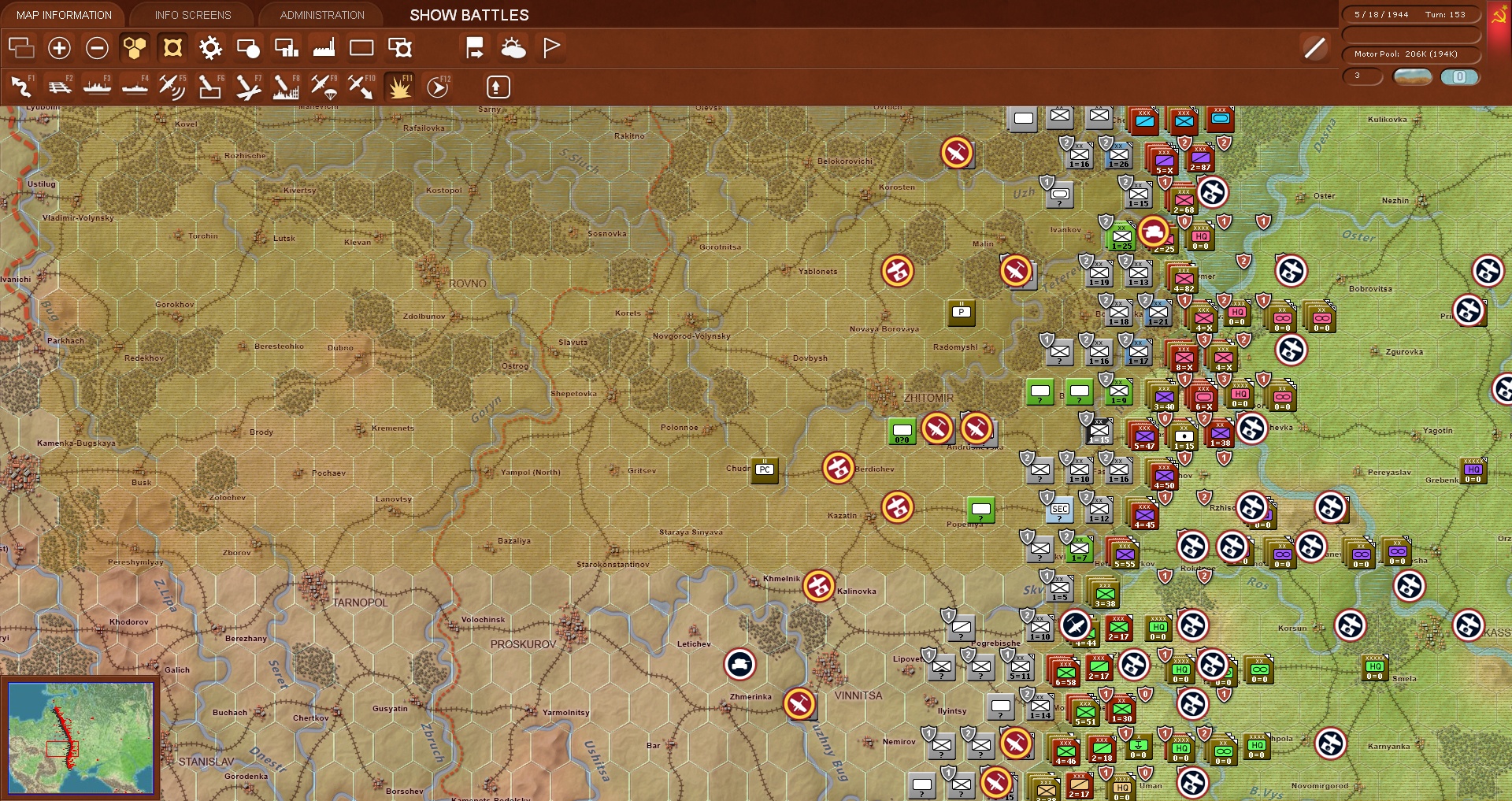Select the battle marker beside Kalinovka
The width and height of the screenshot is (1512, 801).
tap(819, 586)
